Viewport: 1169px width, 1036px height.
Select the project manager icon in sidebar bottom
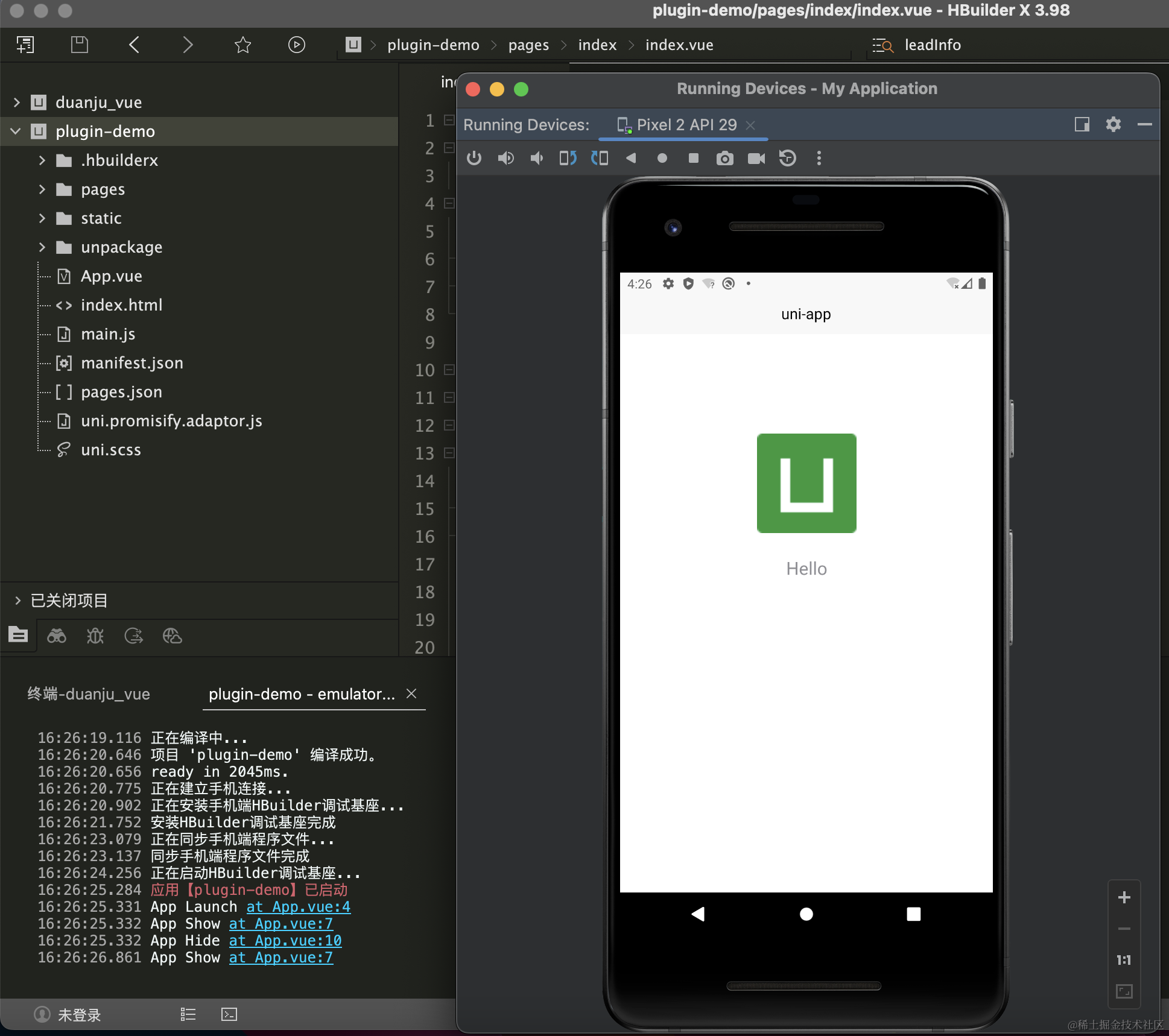[18, 634]
